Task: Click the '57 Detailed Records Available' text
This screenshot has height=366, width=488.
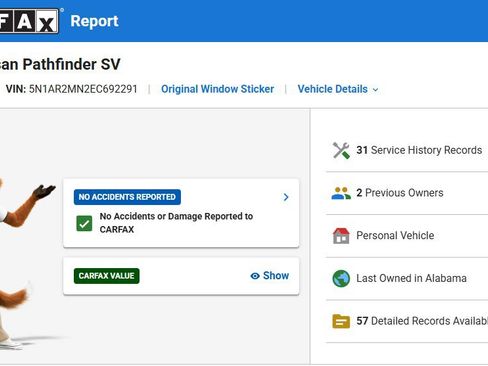Action: [x=422, y=321]
